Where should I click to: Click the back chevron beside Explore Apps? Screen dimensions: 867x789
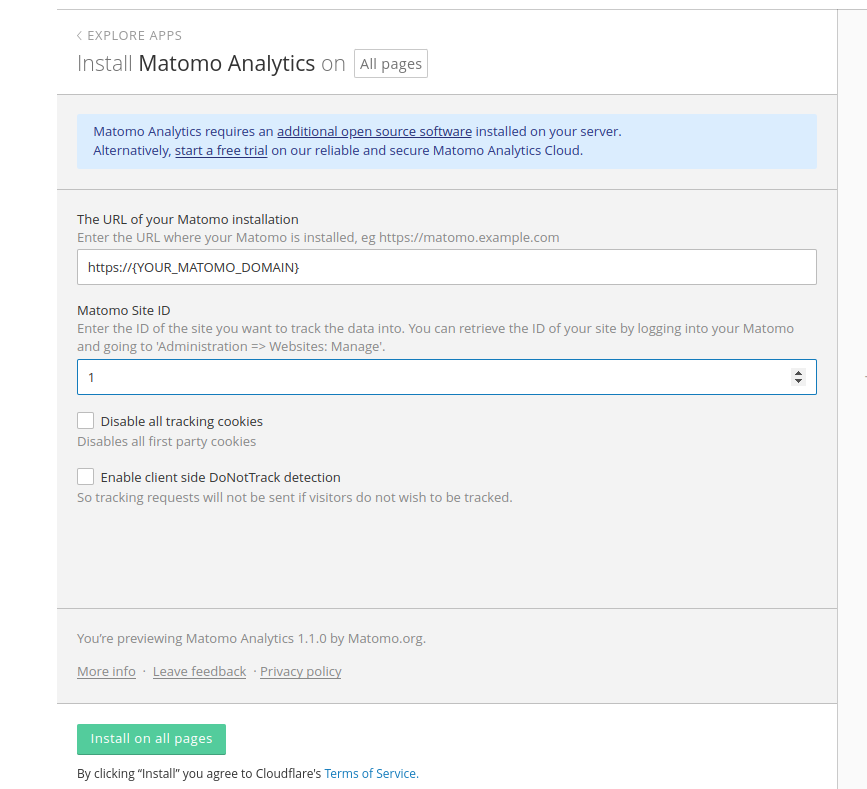[x=80, y=36]
